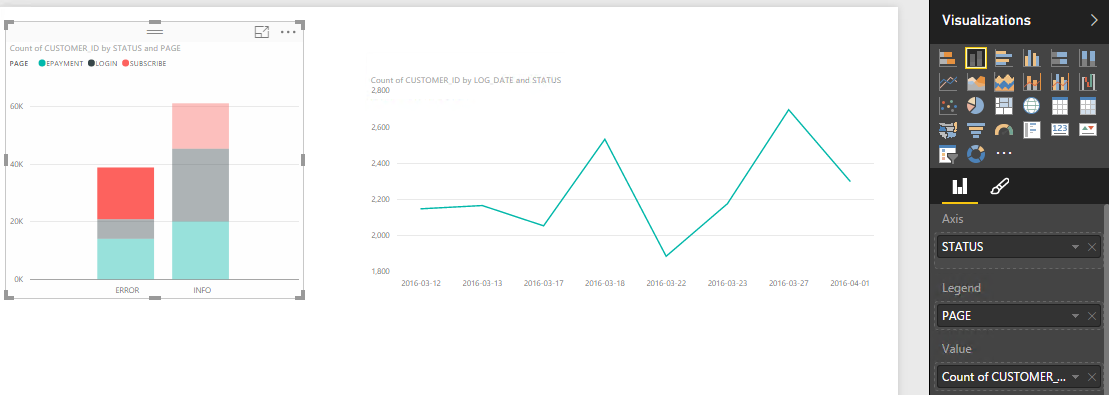Select the KPI visual icon
This screenshot has height=395, width=1109.
(1087, 130)
